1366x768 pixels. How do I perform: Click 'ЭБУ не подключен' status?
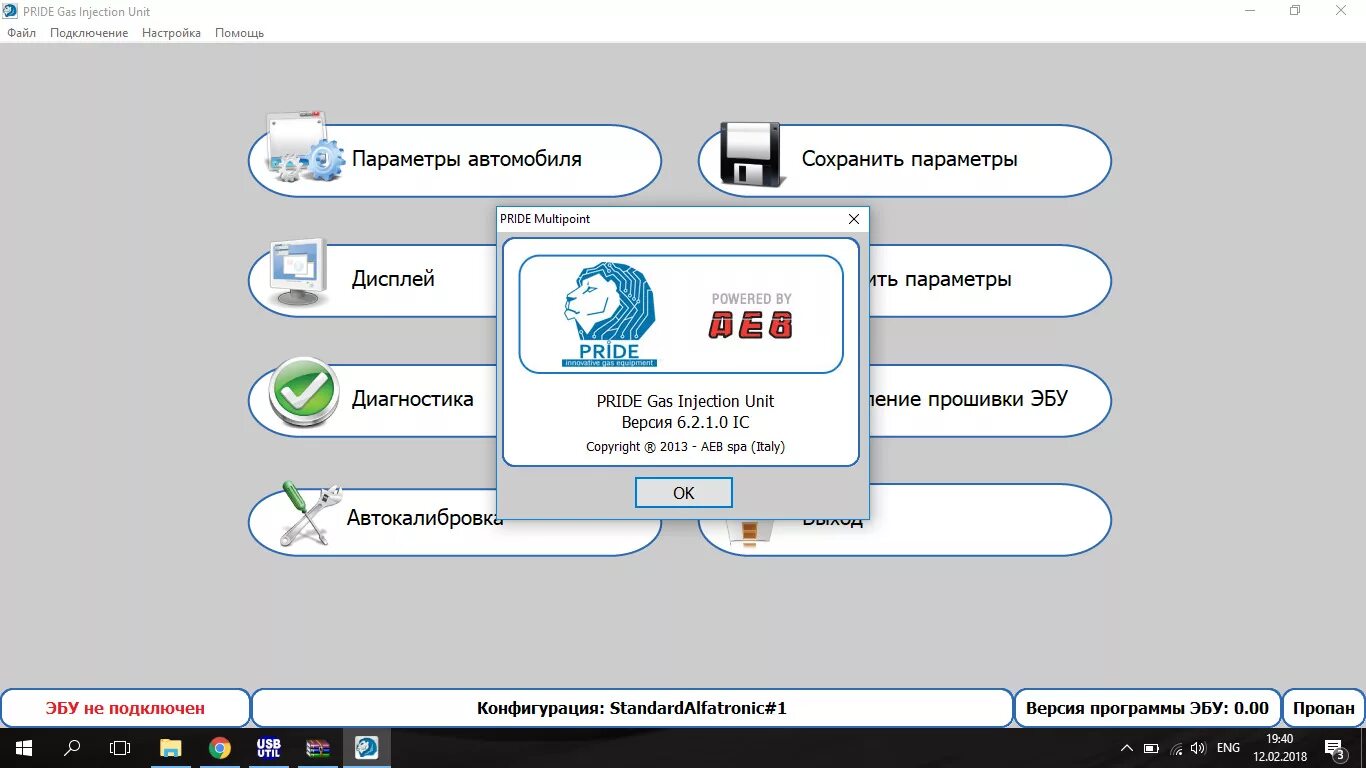click(x=125, y=708)
